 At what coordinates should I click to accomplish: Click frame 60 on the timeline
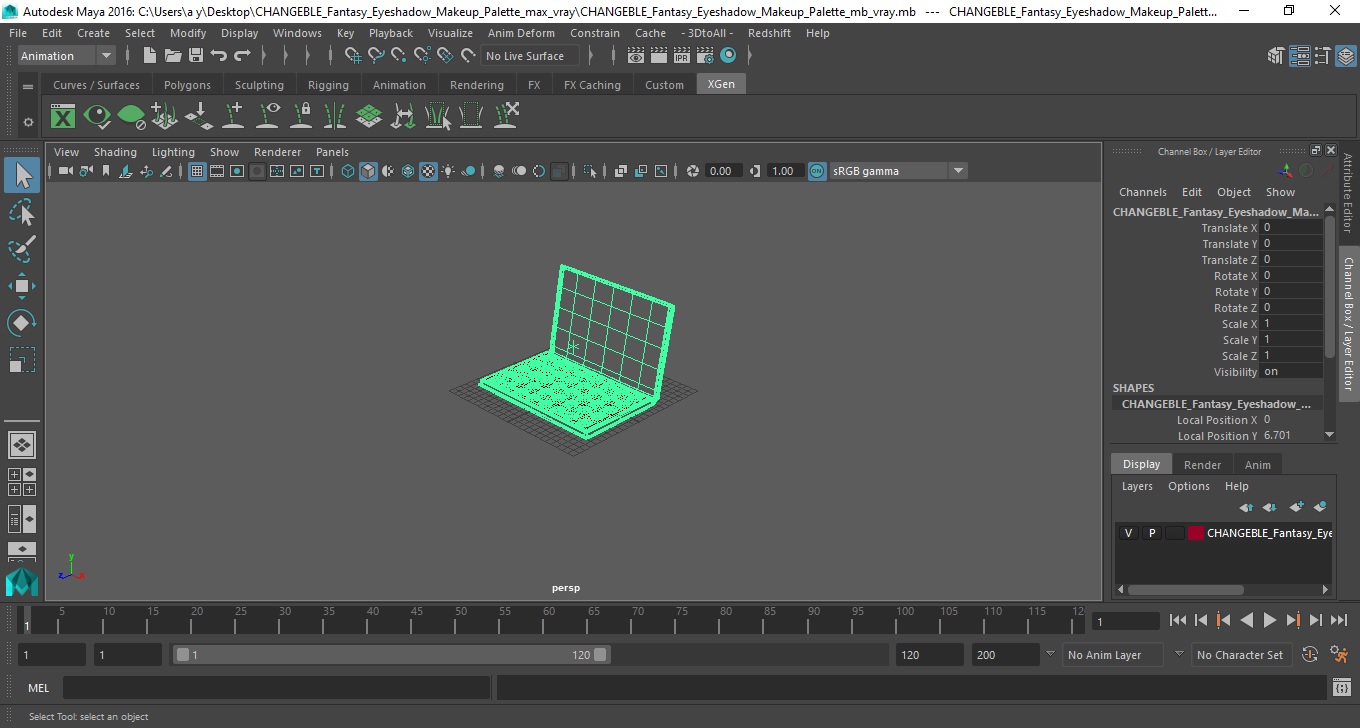pyautogui.click(x=549, y=620)
